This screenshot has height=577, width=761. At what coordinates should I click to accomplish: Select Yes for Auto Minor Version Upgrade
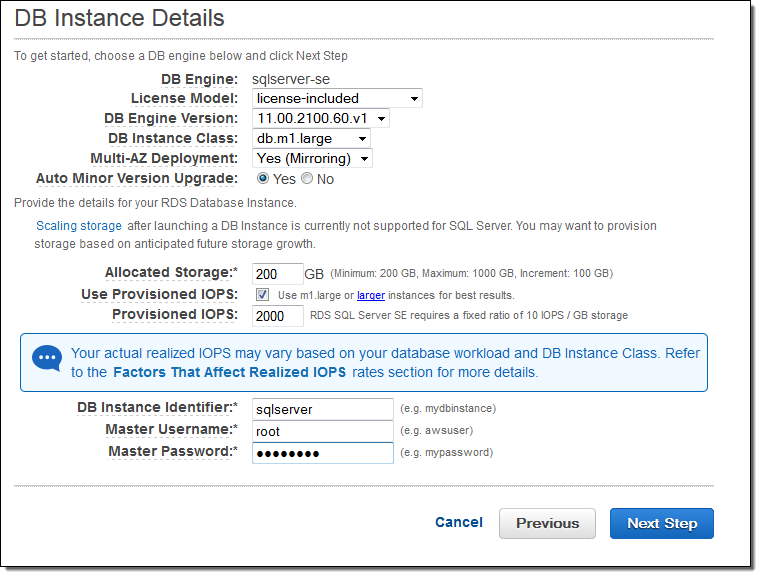263,179
